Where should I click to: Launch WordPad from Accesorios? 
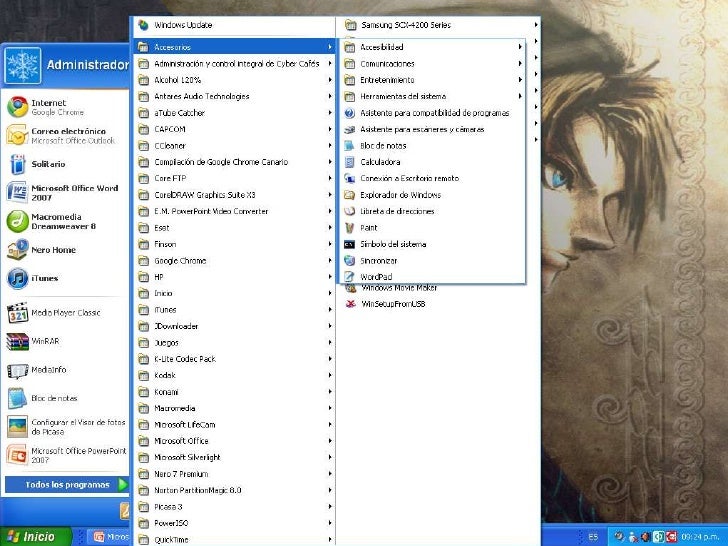click(376, 277)
